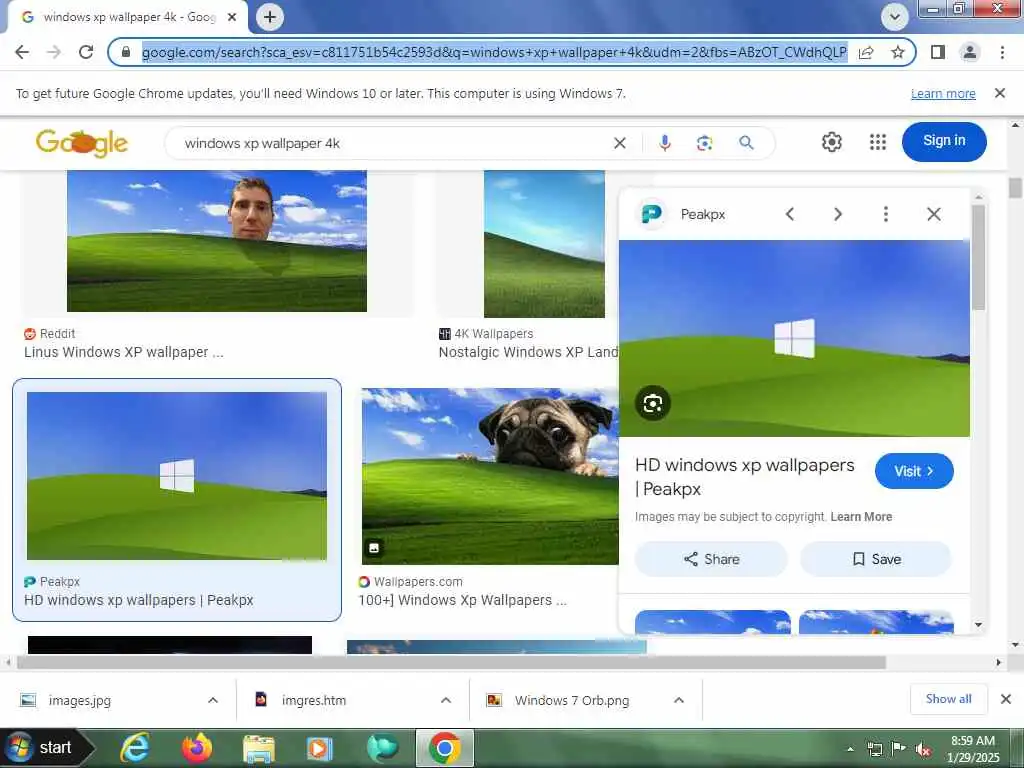The height and width of the screenshot is (768, 1024).
Task: Select the windows xp wallpaper 4k tab
Action: pyautogui.click(x=127, y=17)
